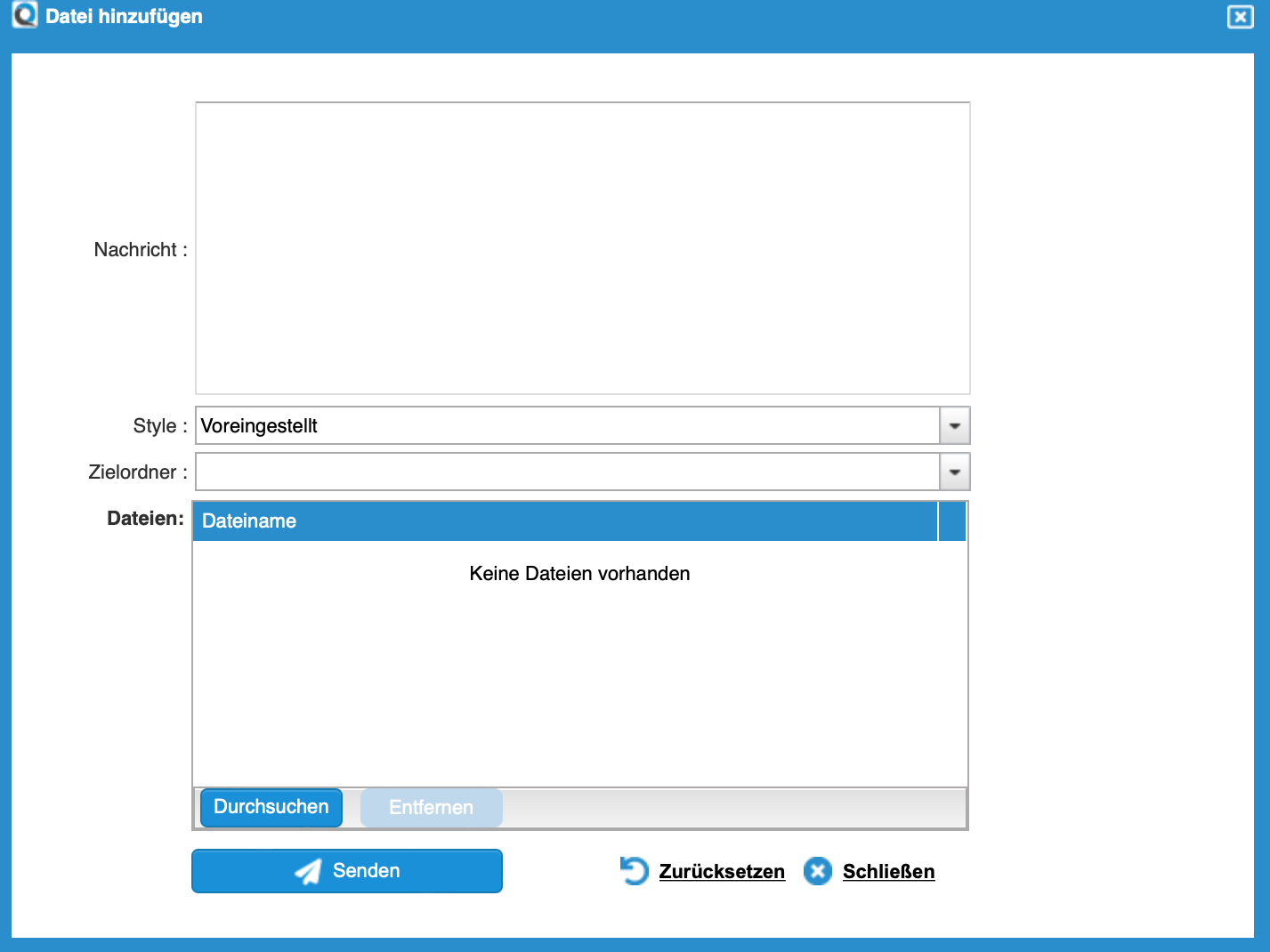The width and height of the screenshot is (1270, 952).
Task: Click the Q application logo in the title bar
Action: (x=24, y=15)
